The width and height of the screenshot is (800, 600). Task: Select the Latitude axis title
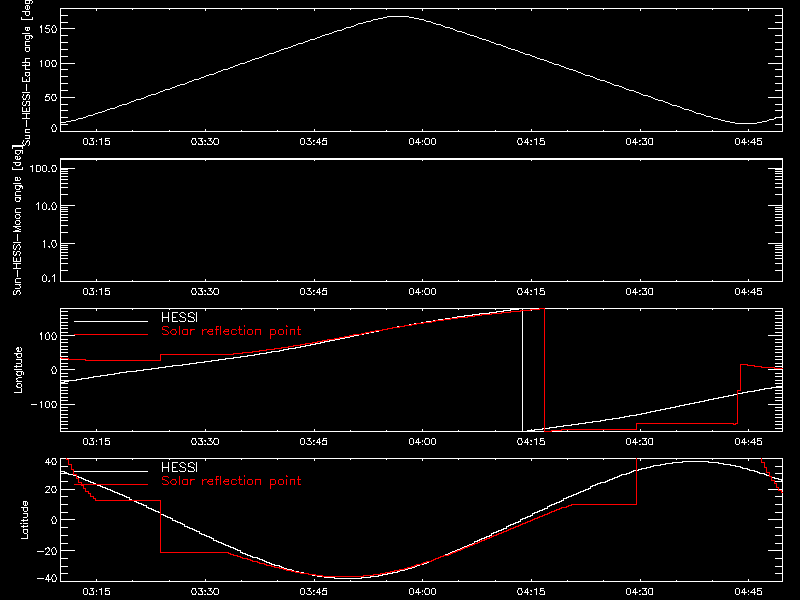tap(24, 520)
